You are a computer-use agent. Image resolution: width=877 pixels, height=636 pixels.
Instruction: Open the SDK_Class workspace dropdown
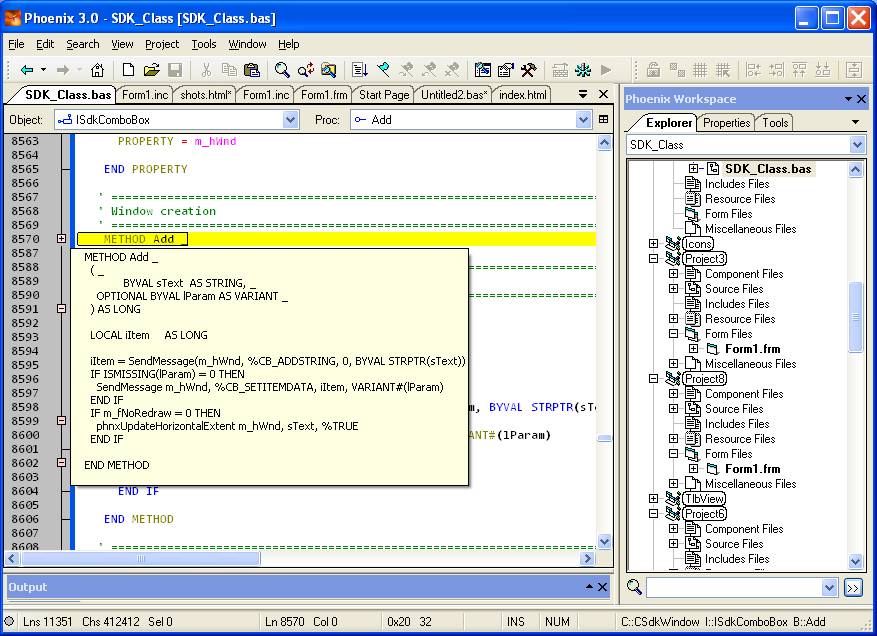(857, 145)
